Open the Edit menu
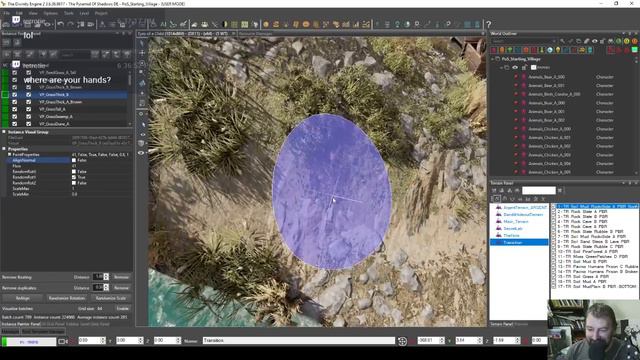 [19, 13]
